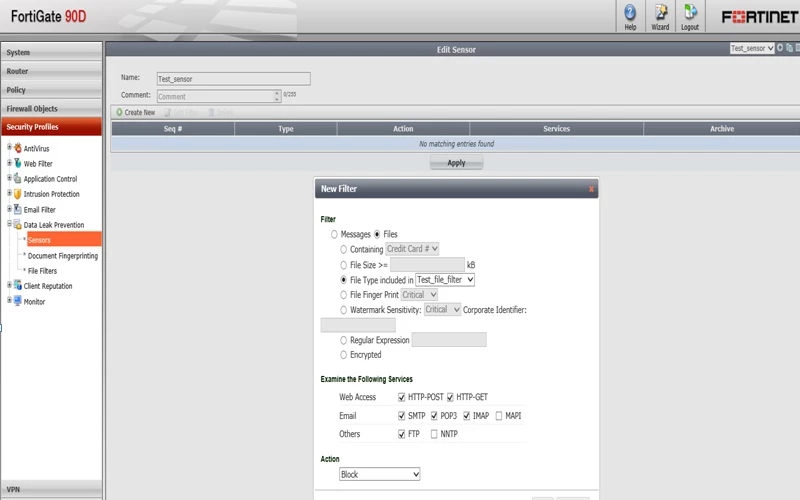The width and height of the screenshot is (800, 500).
Task: Click the Monitor screen icon
Action: coord(18,301)
